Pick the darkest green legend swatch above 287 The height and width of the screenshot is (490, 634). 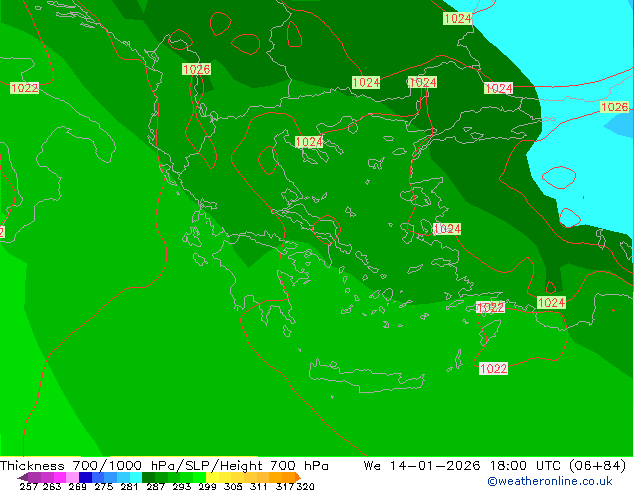(x=148, y=477)
